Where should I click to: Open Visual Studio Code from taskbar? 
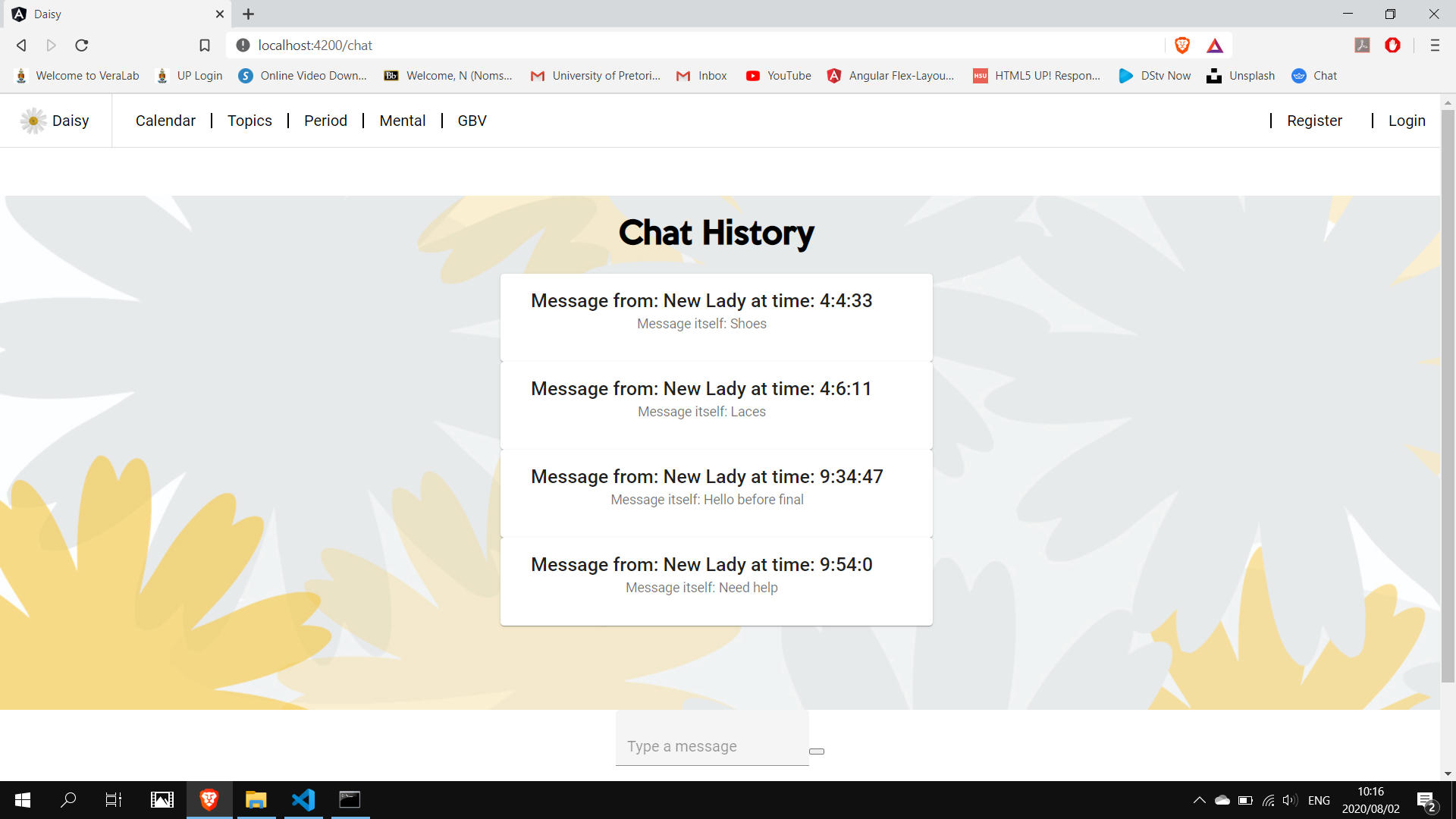coord(303,799)
